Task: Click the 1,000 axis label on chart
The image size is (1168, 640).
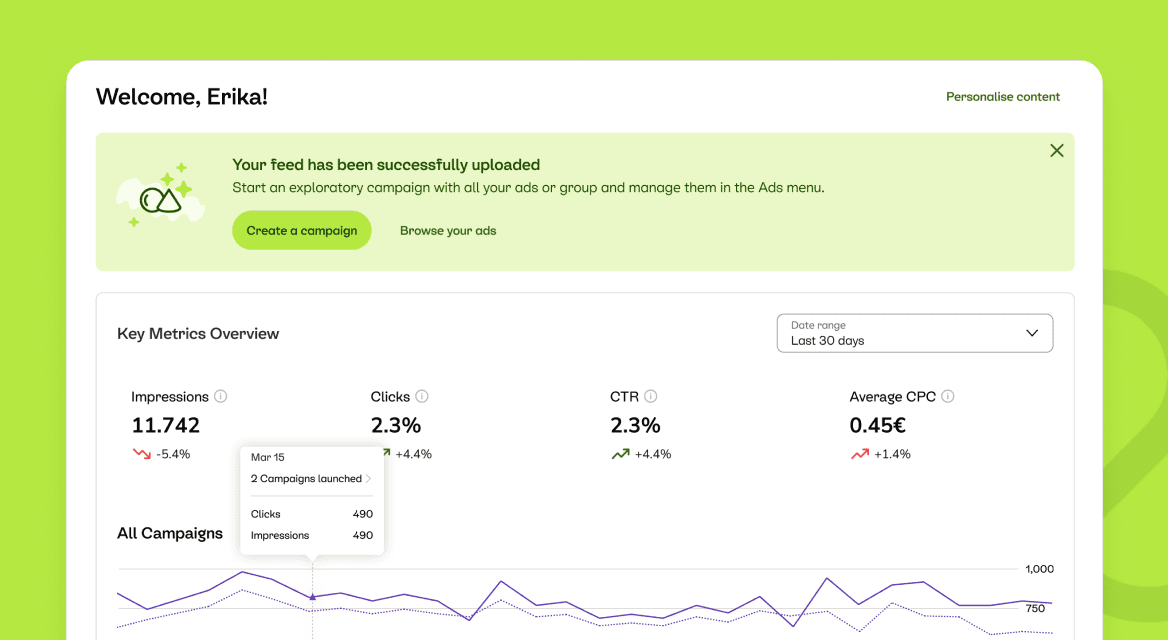Action: (1039, 569)
